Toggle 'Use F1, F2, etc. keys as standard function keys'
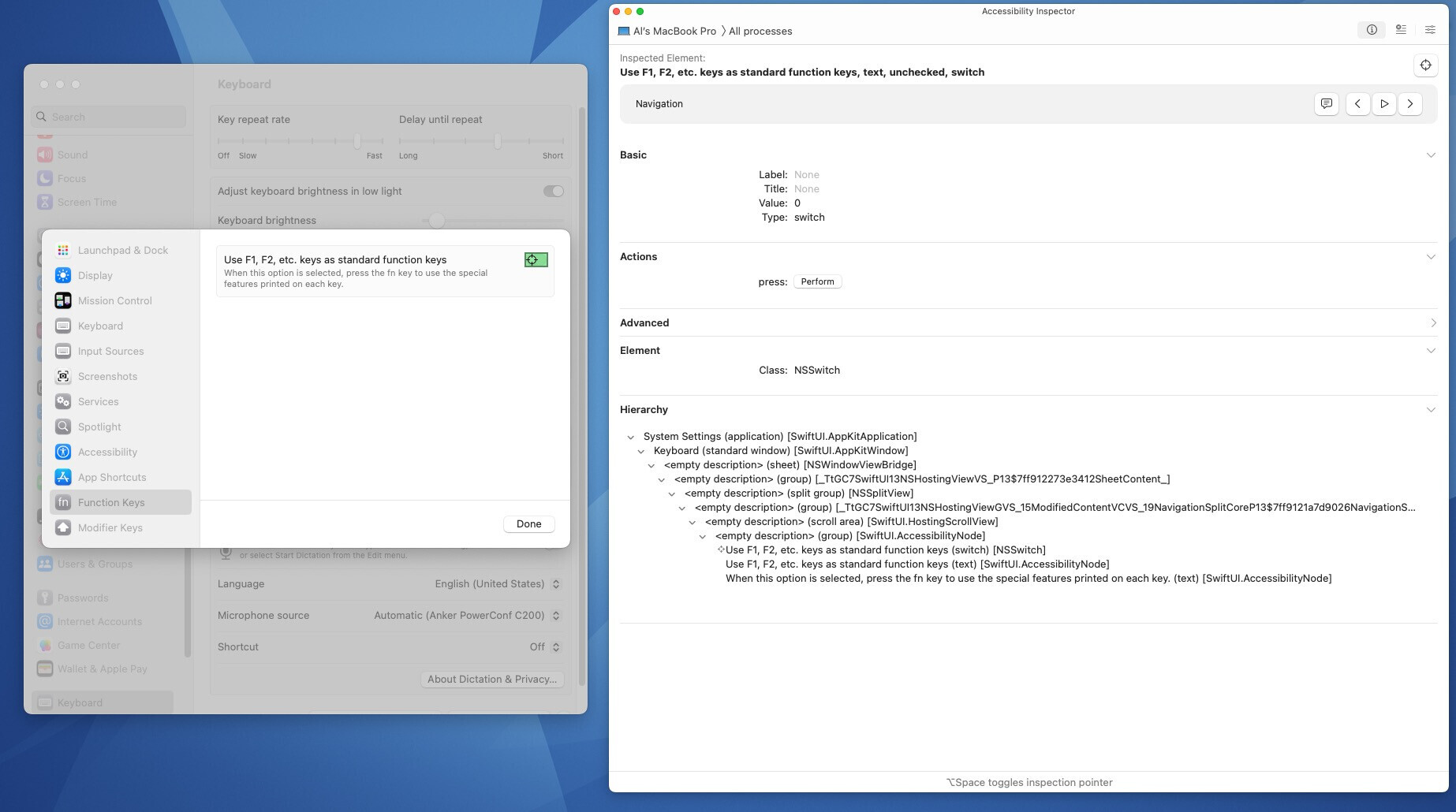This screenshot has height=812, width=1456. click(536, 259)
